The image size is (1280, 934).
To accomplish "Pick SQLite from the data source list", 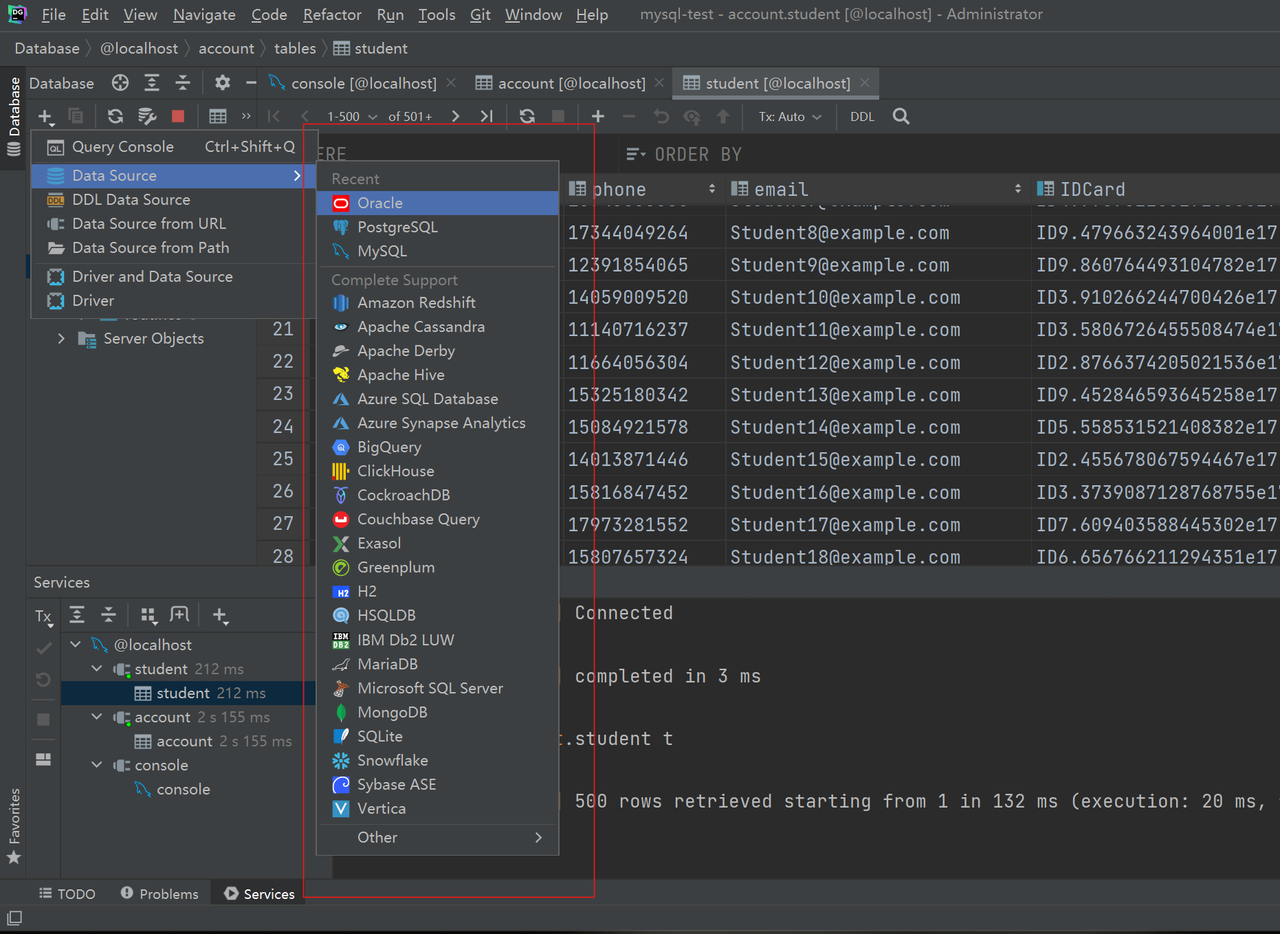I will click(438, 736).
